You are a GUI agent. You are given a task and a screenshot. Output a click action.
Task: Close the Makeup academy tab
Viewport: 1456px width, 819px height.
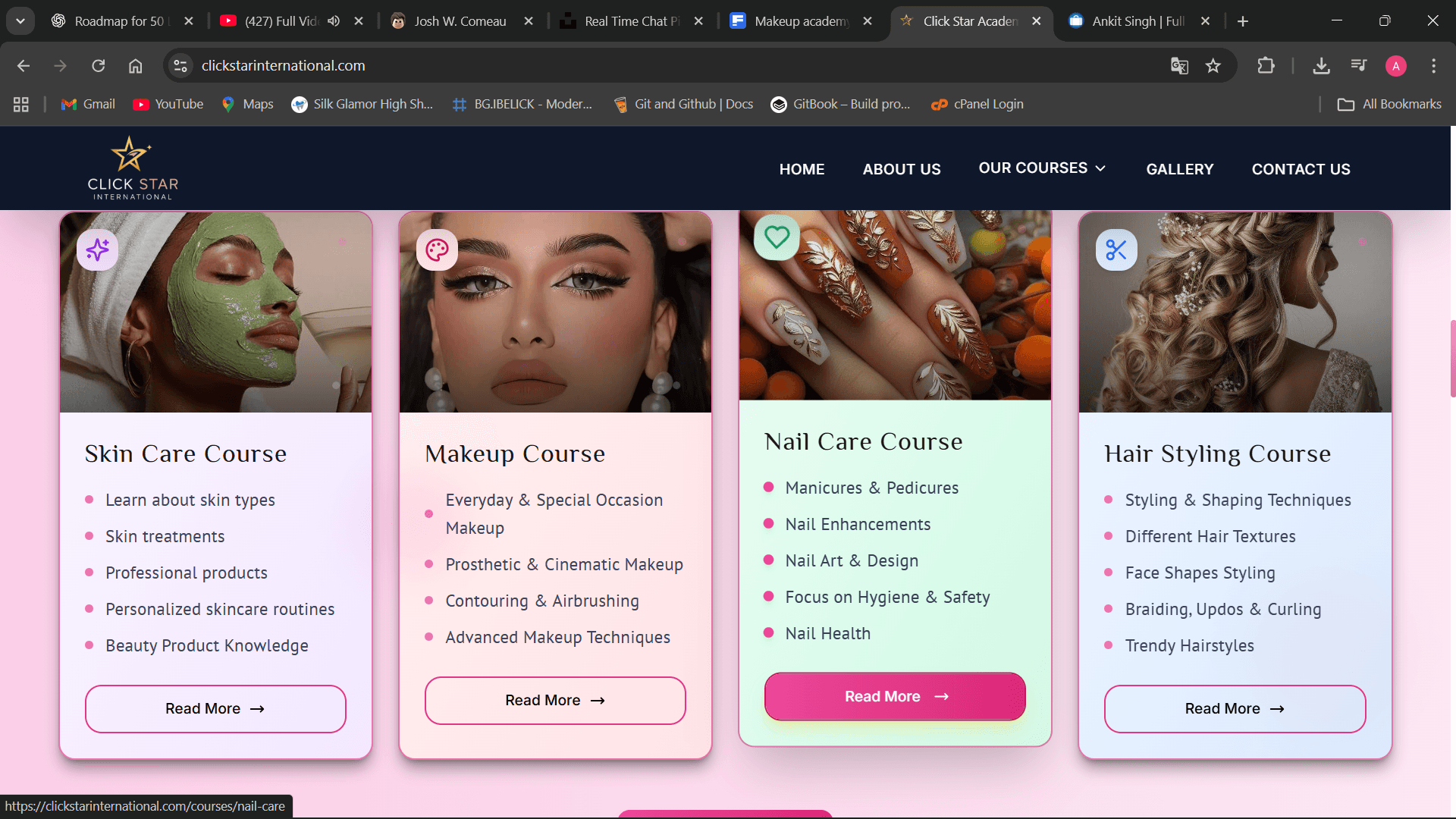(868, 21)
